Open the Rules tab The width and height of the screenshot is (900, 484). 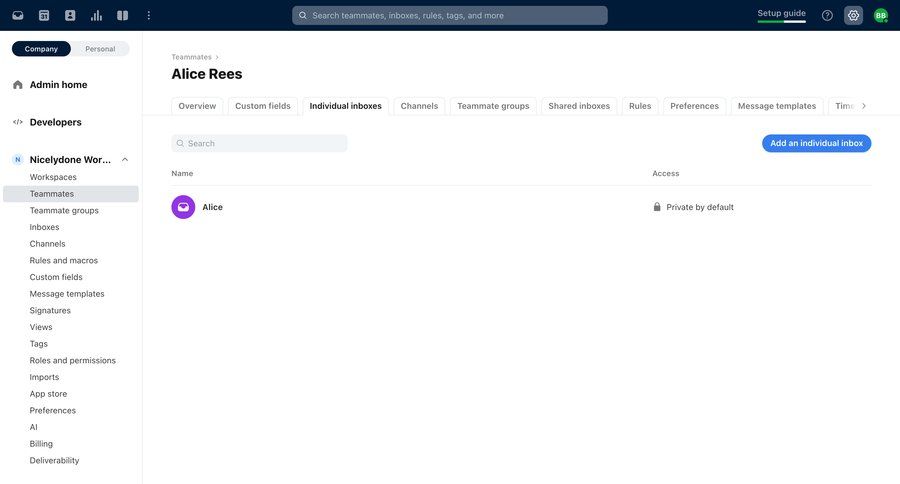point(640,106)
